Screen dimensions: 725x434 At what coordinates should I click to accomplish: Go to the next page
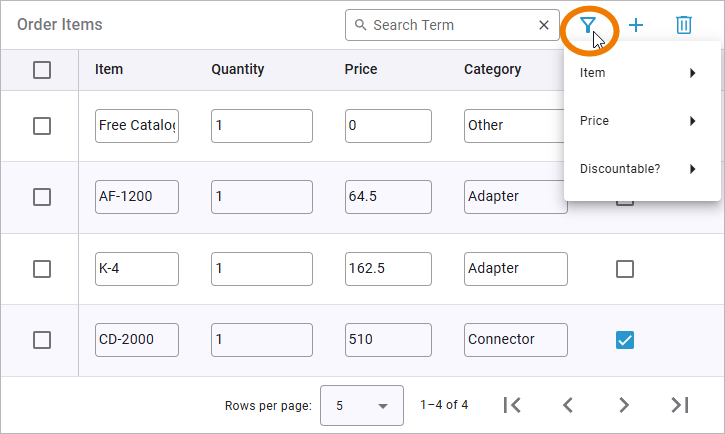624,405
